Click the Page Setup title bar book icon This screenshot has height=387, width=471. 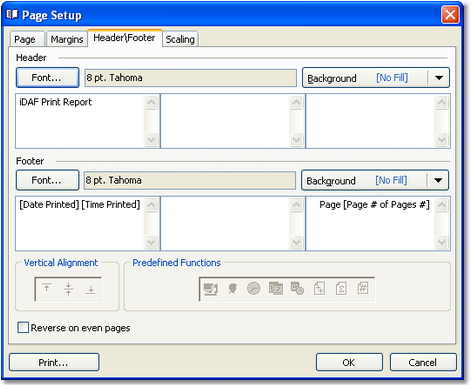coord(12,15)
